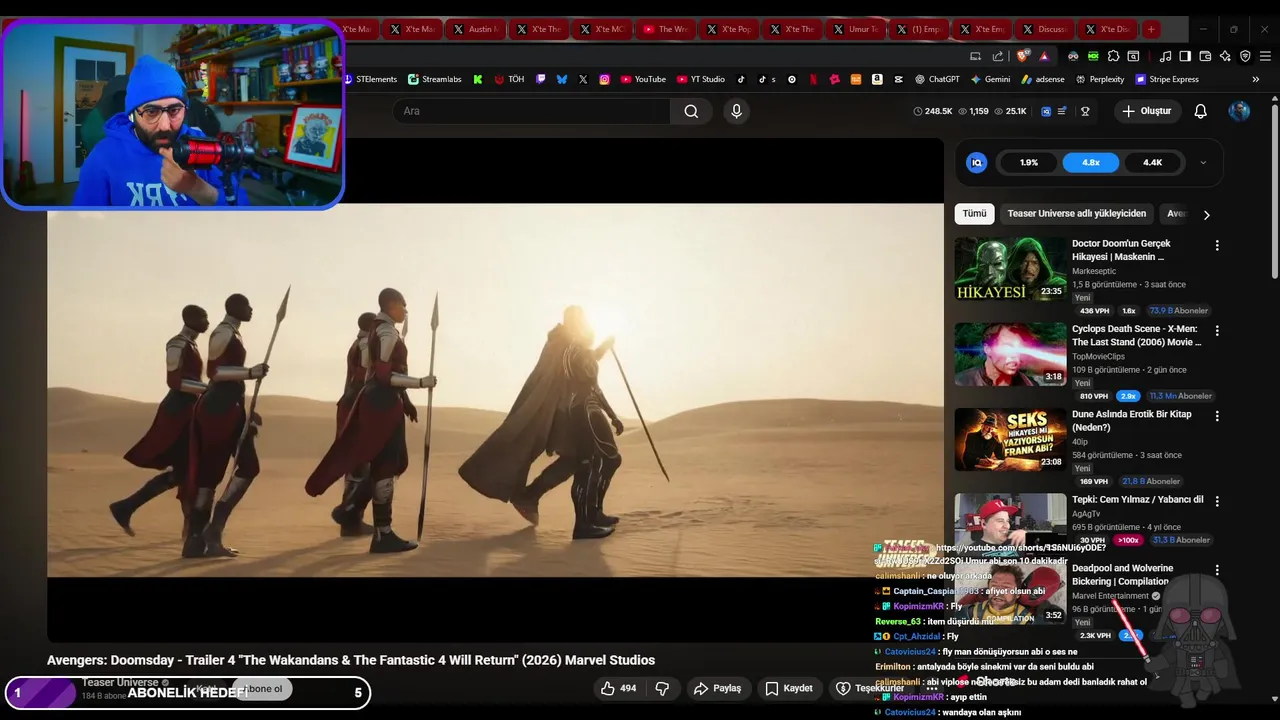
Task: Open the green Kick bookmark icon
Action: coord(478,79)
